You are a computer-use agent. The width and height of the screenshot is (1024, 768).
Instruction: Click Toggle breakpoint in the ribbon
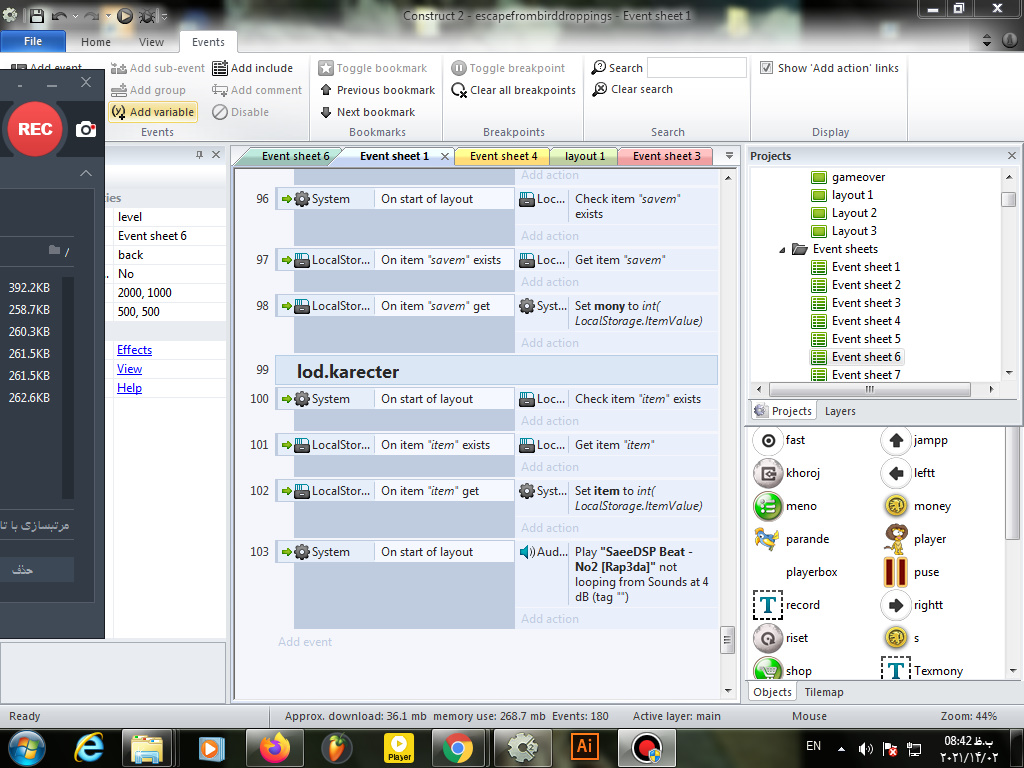click(x=508, y=68)
